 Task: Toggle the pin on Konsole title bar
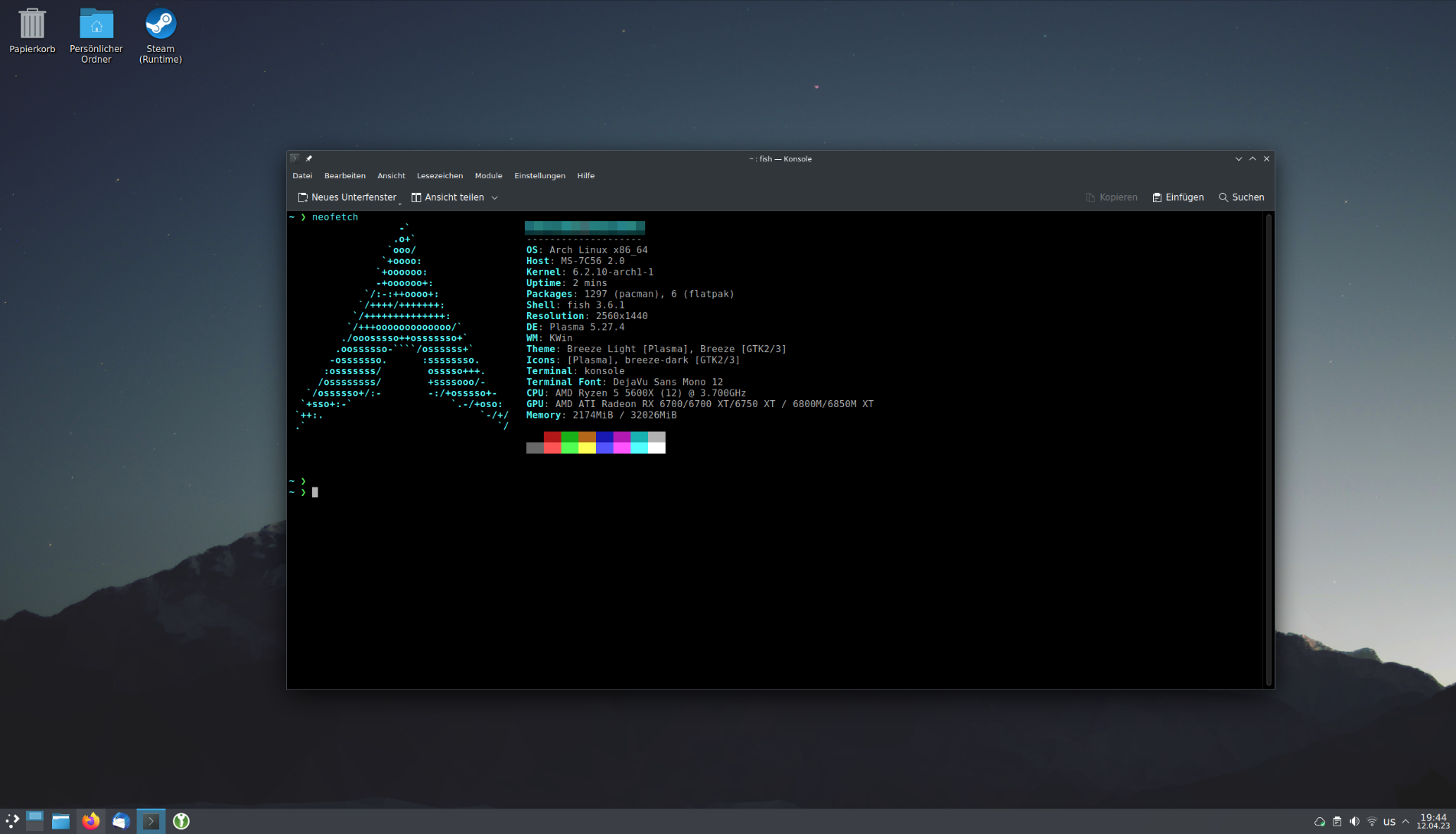pyautogui.click(x=309, y=158)
